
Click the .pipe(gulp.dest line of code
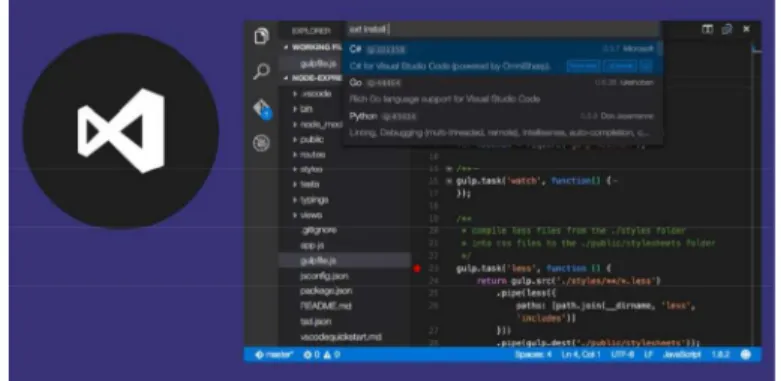[598, 343]
